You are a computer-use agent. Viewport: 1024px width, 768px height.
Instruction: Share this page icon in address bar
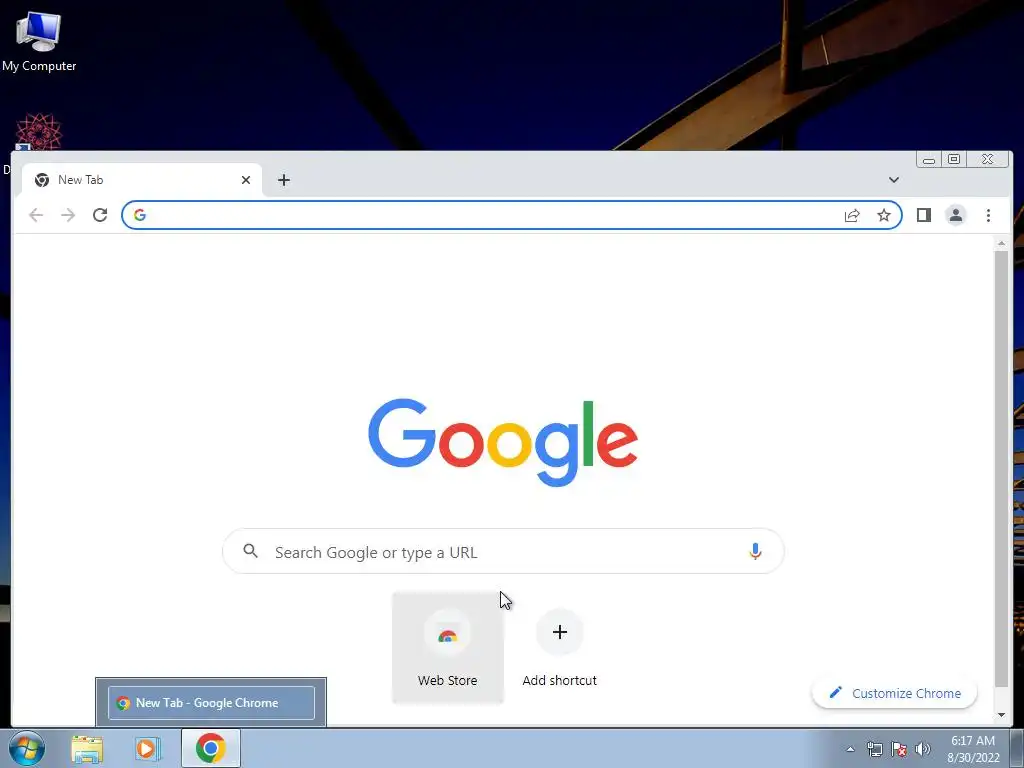pyautogui.click(x=852, y=216)
